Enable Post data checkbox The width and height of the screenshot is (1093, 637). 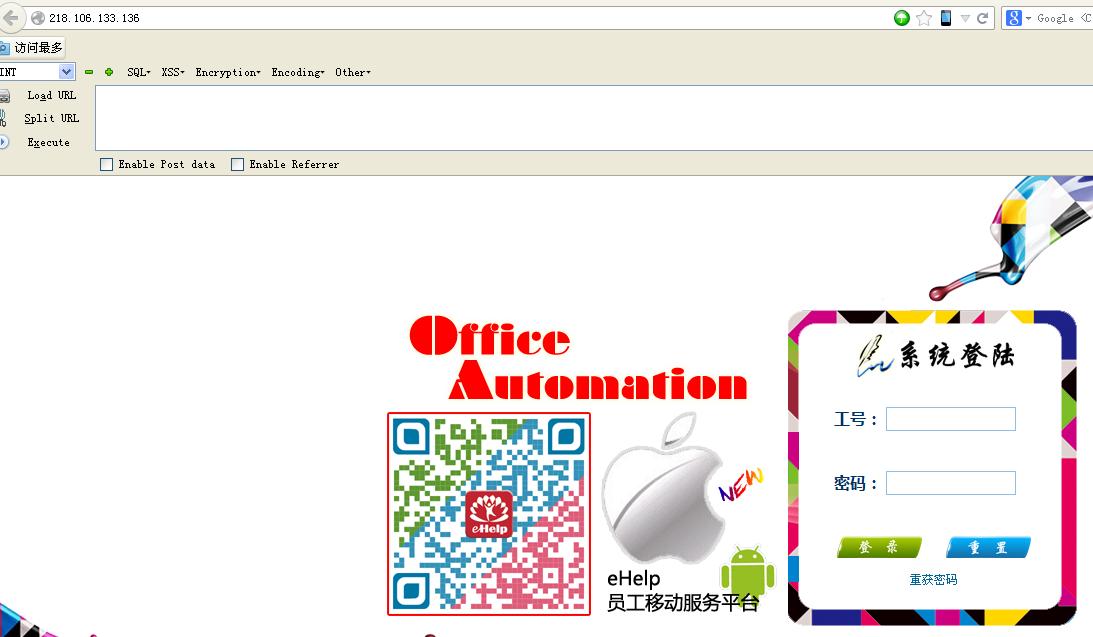tap(107, 164)
